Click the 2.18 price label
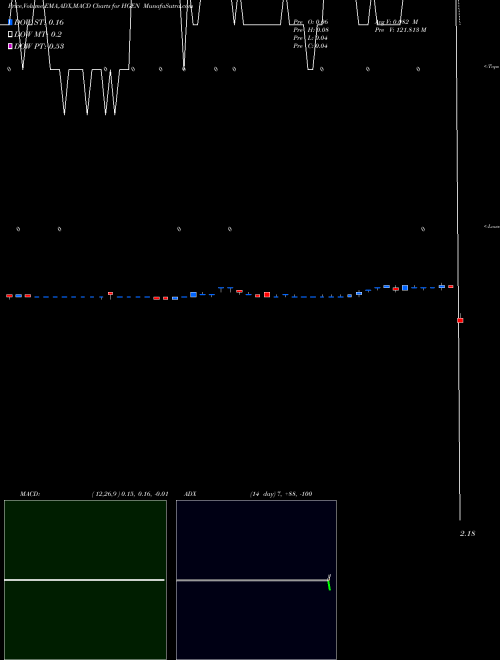 [468, 533]
